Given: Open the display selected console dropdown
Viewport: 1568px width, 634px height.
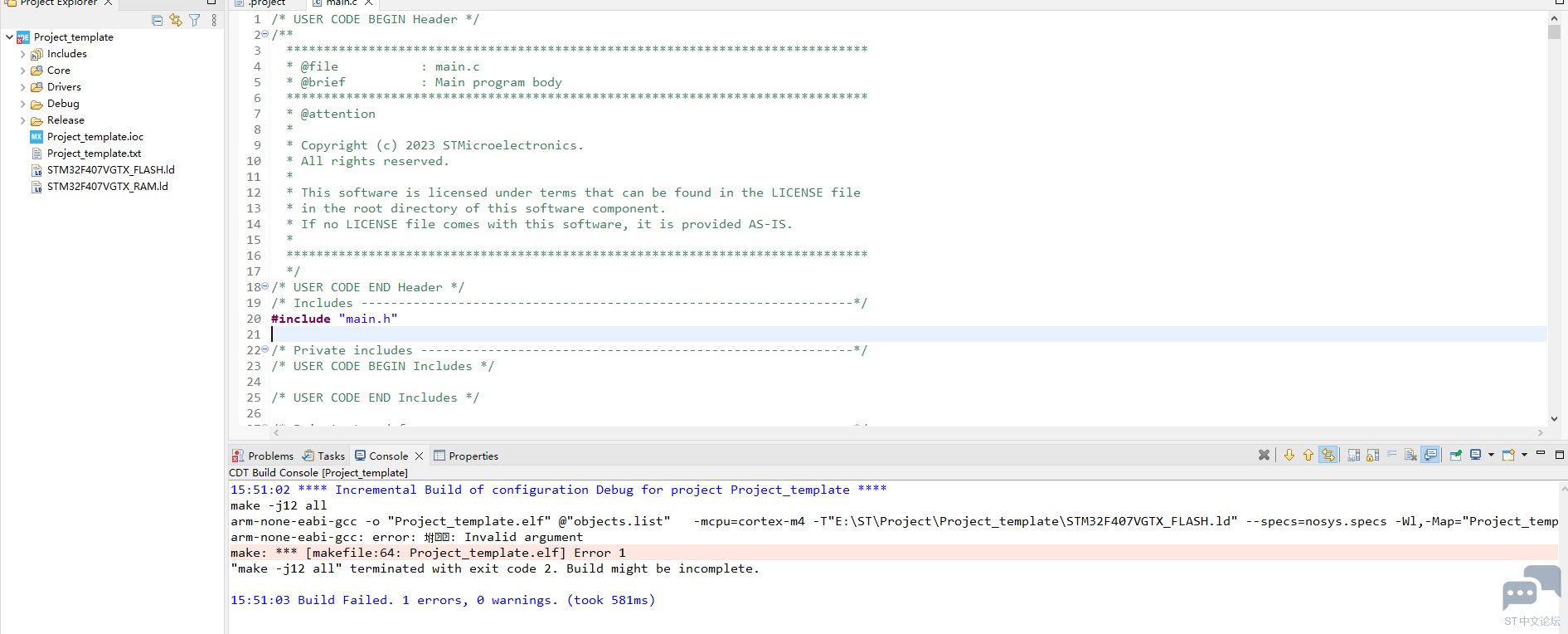Looking at the screenshot, I should tap(1491, 455).
